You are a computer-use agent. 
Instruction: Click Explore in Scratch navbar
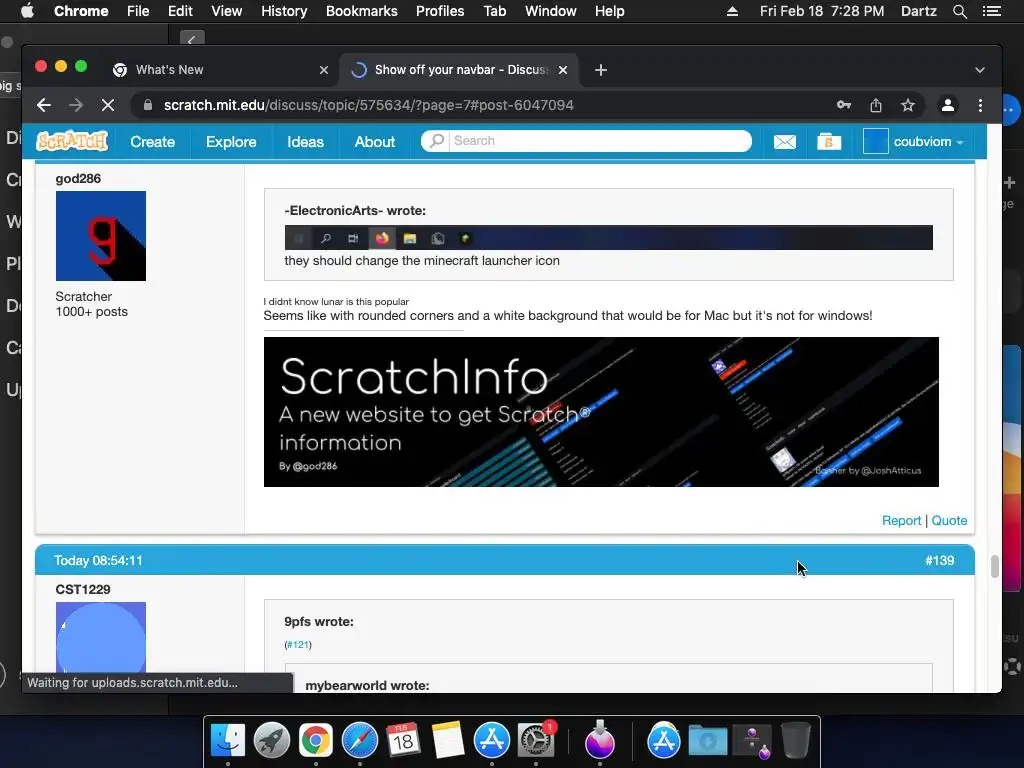[231, 142]
